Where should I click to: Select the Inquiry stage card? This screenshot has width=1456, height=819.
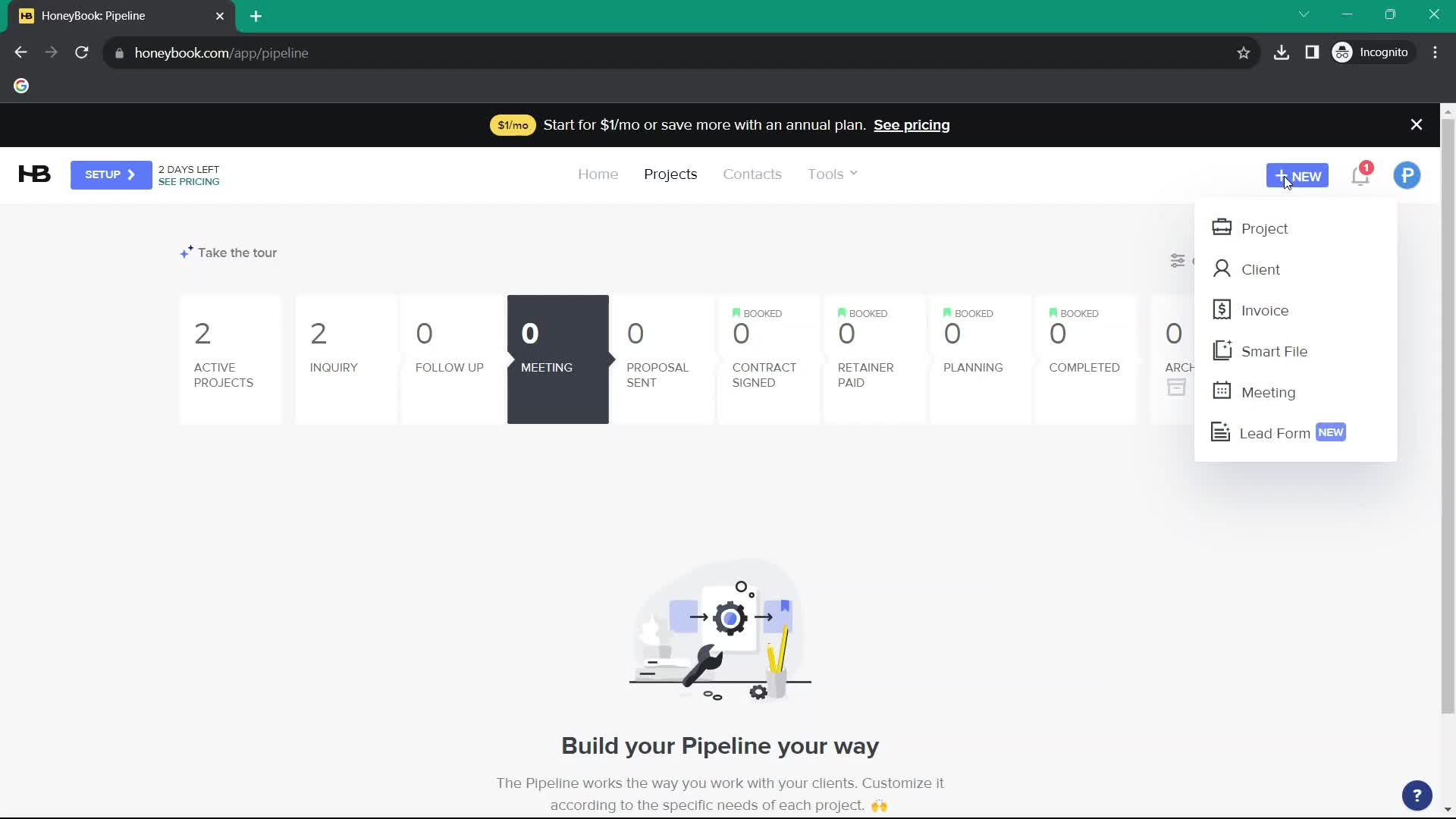pyautogui.click(x=346, y=359)
